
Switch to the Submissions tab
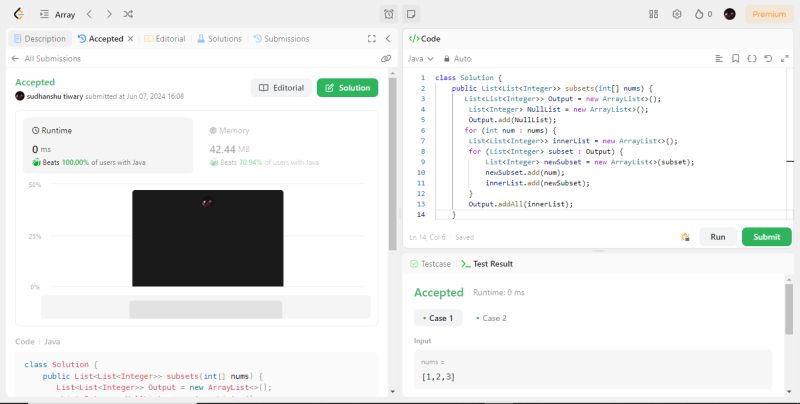(281, 39)
